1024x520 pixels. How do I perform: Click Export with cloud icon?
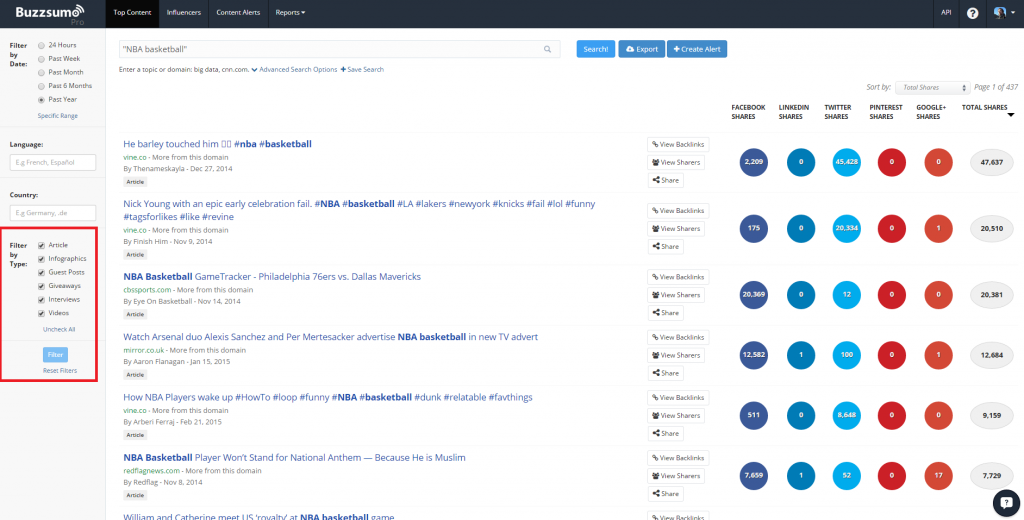(641, 49)
